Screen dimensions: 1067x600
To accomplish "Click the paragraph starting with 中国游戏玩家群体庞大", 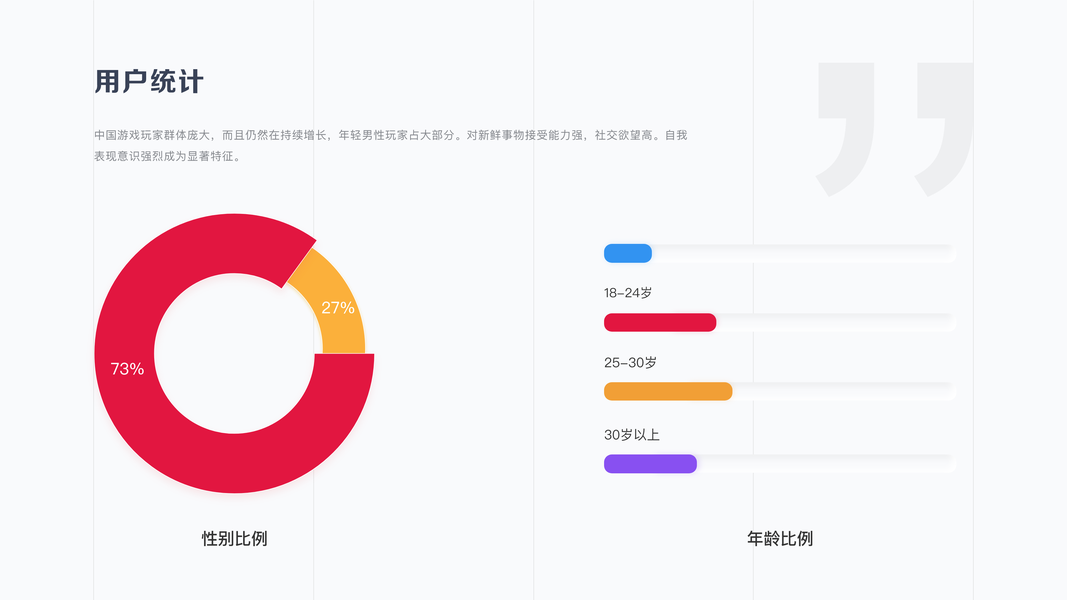I will coord(391,146).
